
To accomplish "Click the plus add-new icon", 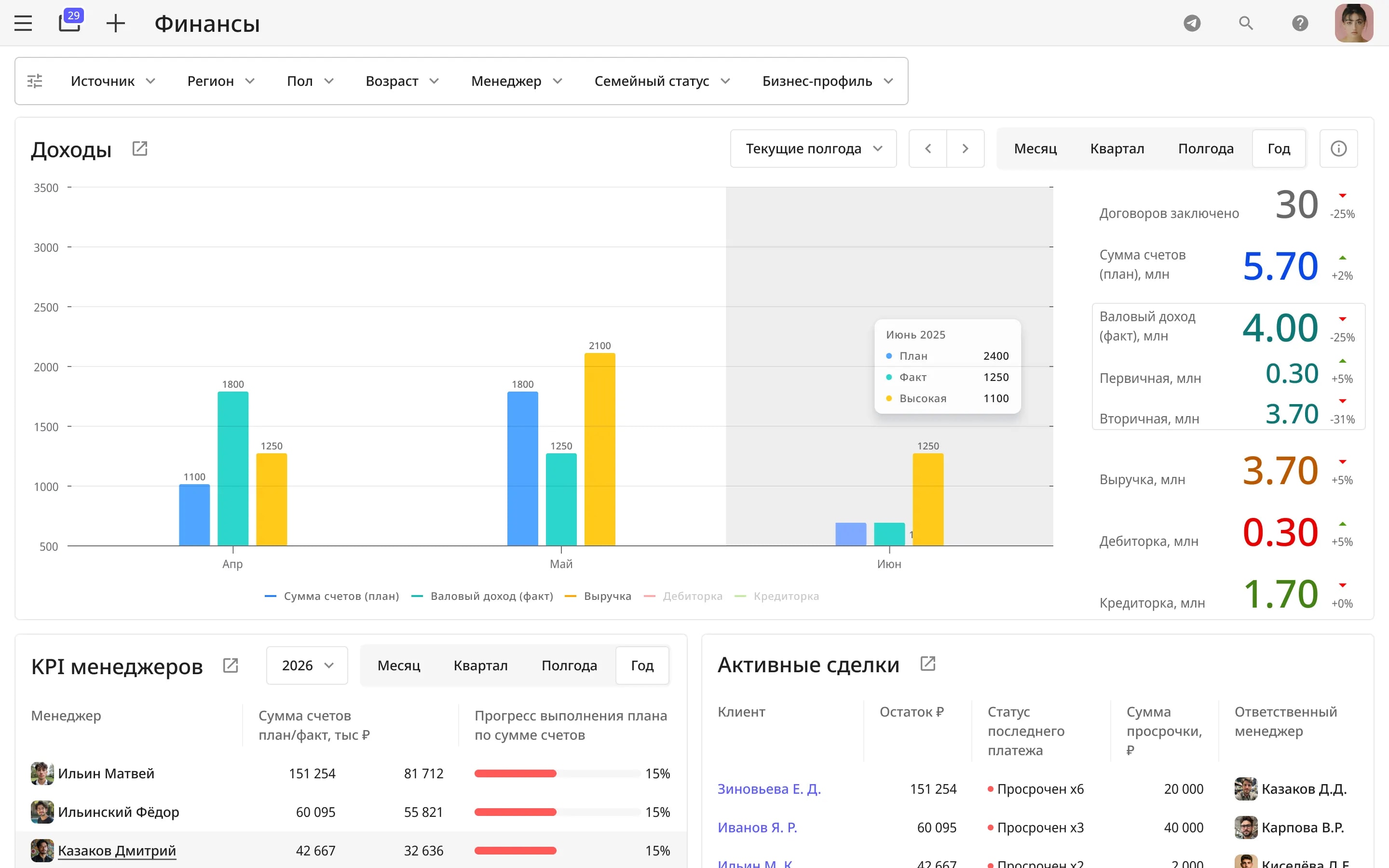I will (x=115, y=24).
